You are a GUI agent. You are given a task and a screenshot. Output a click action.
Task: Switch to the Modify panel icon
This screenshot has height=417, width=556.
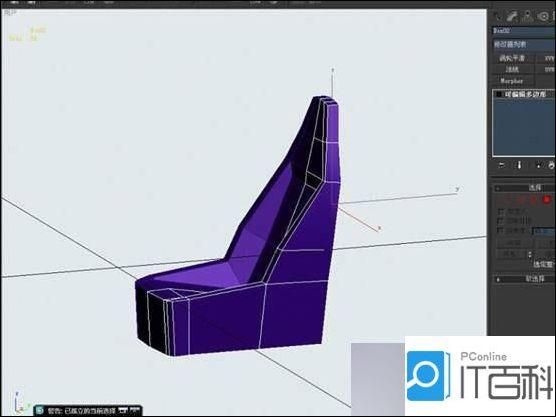click(x=512, y=16)
